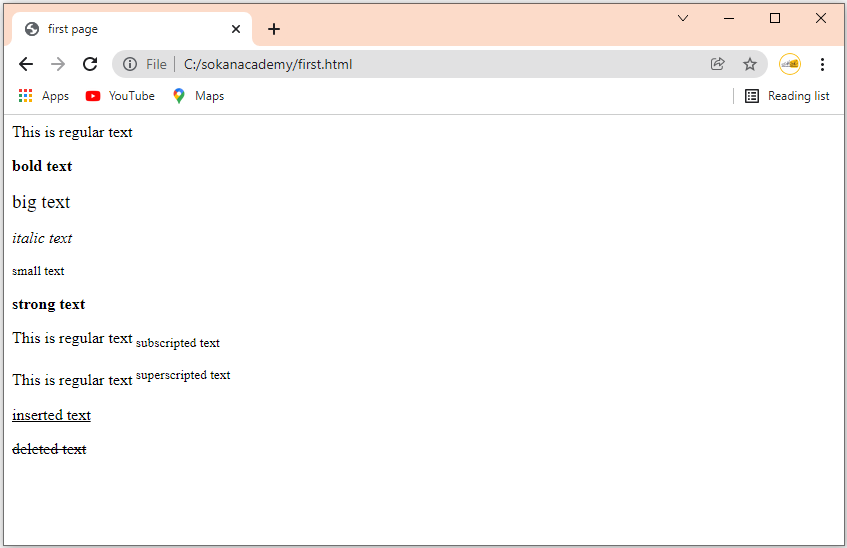Open Chrome three-dot menu
The width and height of the screenshot is (847, 548).
click(822, 64)
